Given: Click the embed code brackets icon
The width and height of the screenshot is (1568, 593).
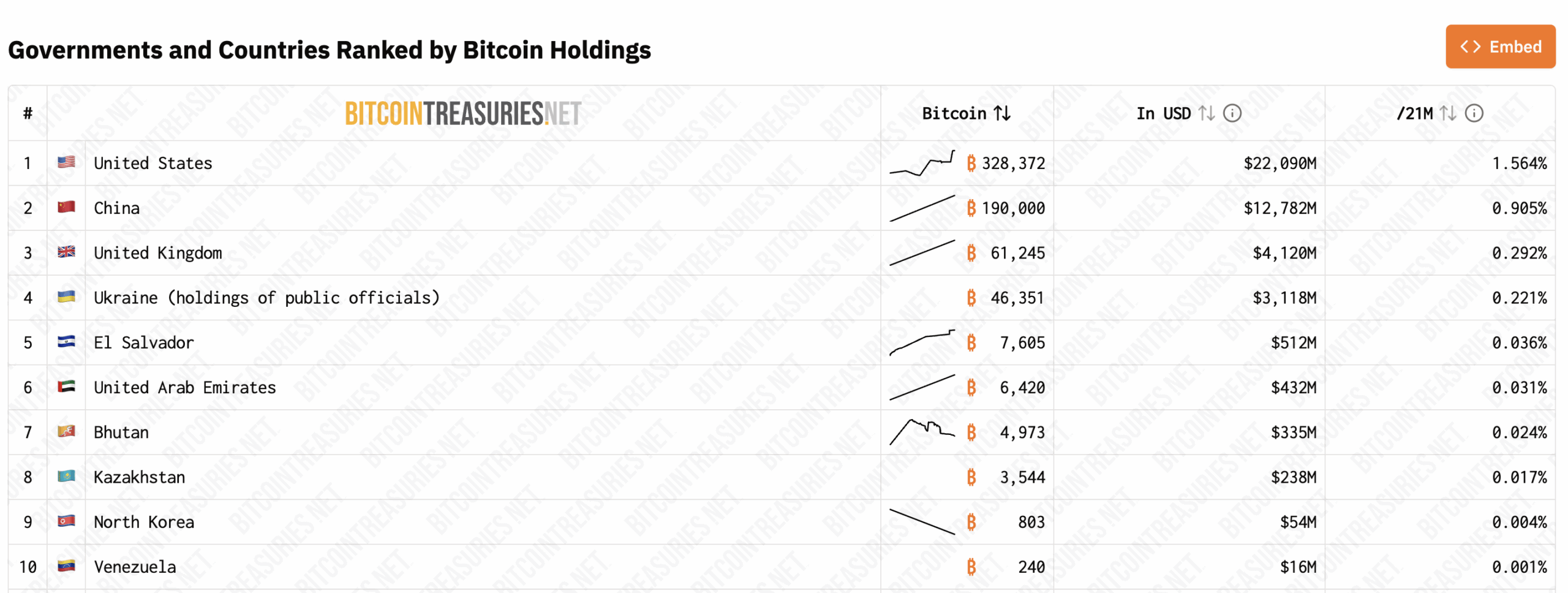Looking at the screenshot, I should coord(1470,46).
